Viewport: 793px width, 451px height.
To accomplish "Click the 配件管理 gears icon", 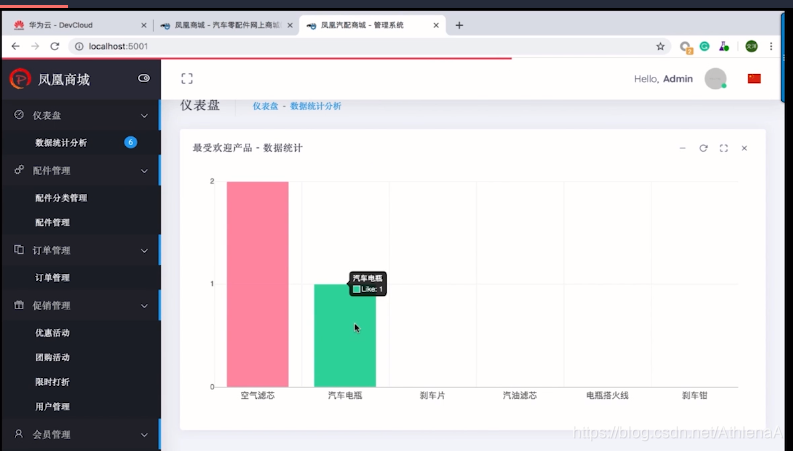I will tap(19, 170).
